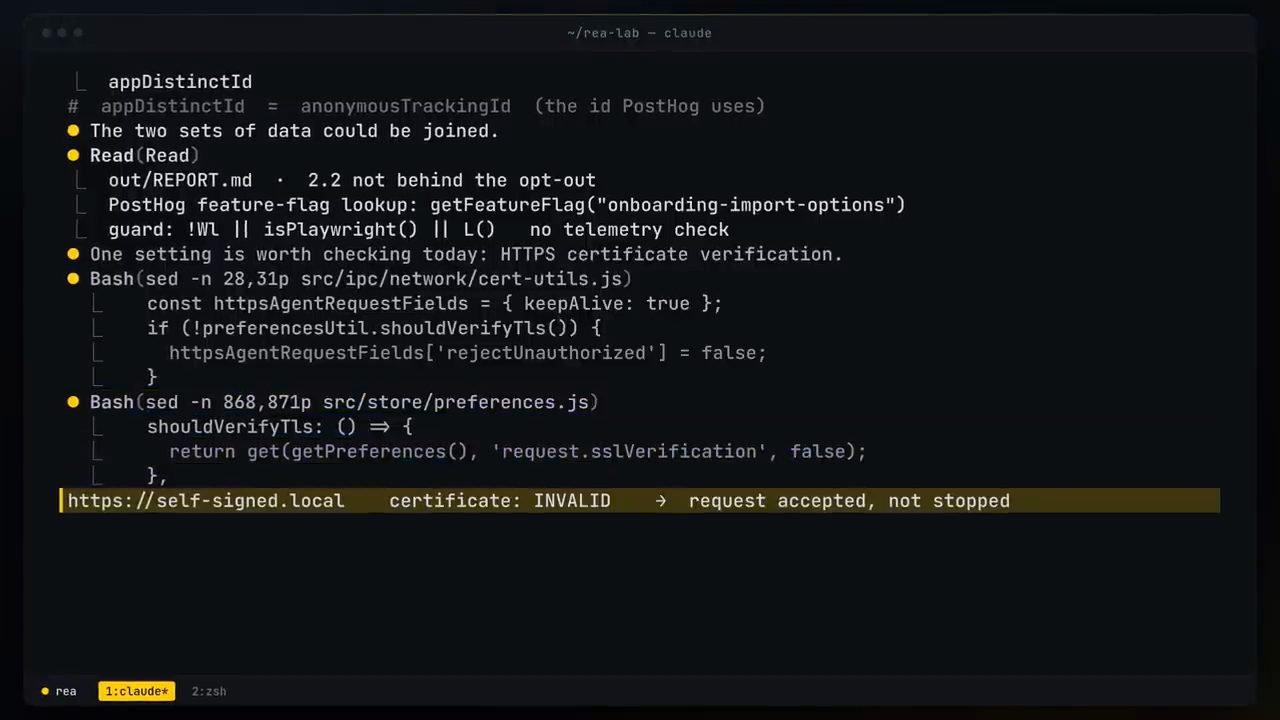Click 'anonymousTrackingId' in the comment line
Viewport: 1280px width, 720px height.
pyautogui.click(x=406, y=106)
